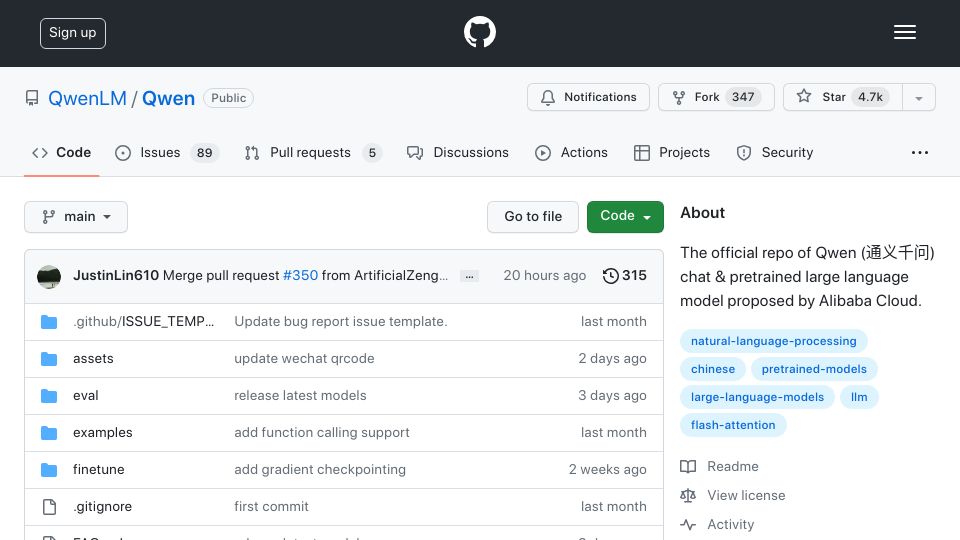Viewport: 960px width, 540px height.
Task: Switch to the Issues tab
Action: [x=167, y=152]
